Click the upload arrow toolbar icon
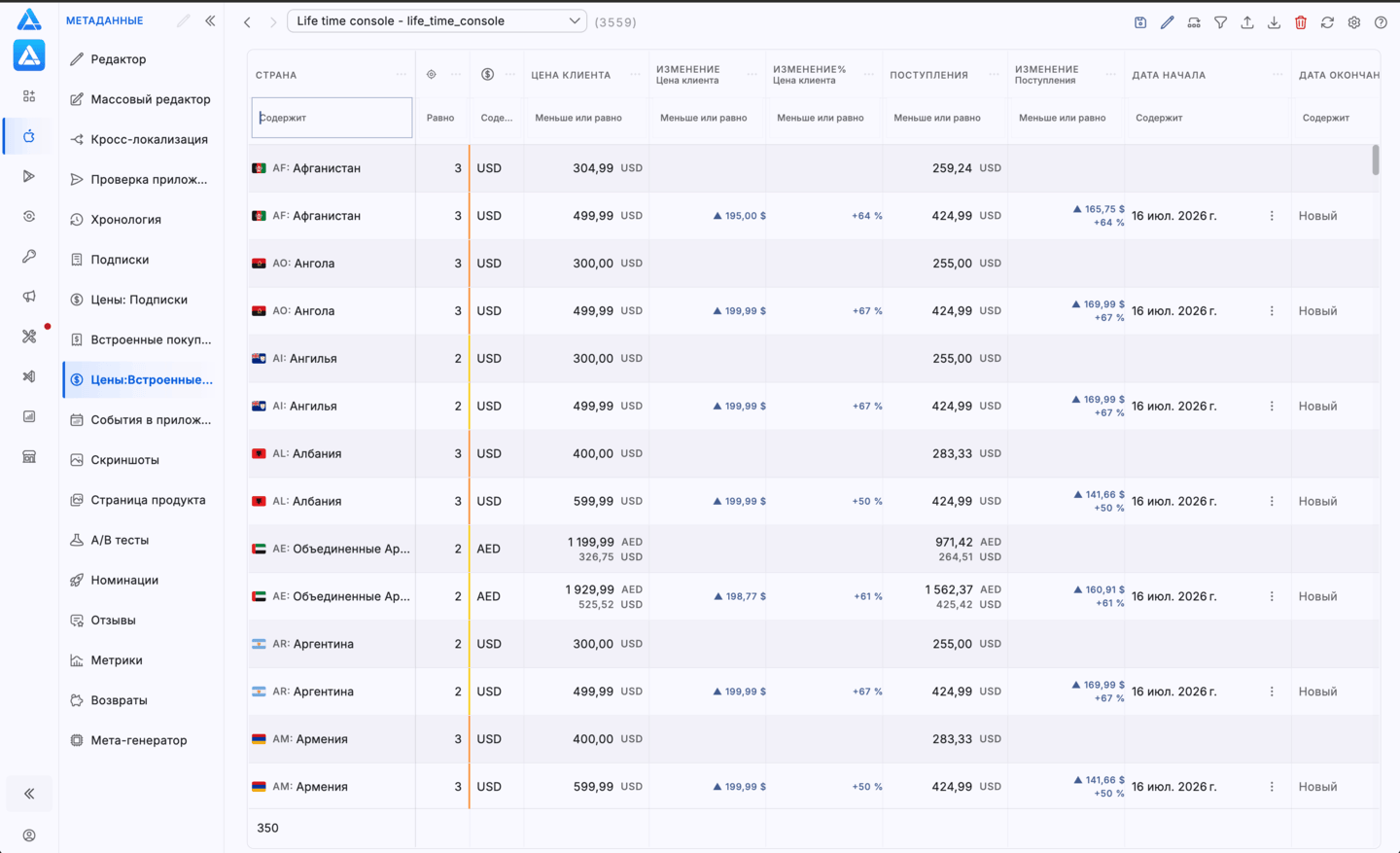Screen dimensions: 1400x853 (x=1247, y=21)
